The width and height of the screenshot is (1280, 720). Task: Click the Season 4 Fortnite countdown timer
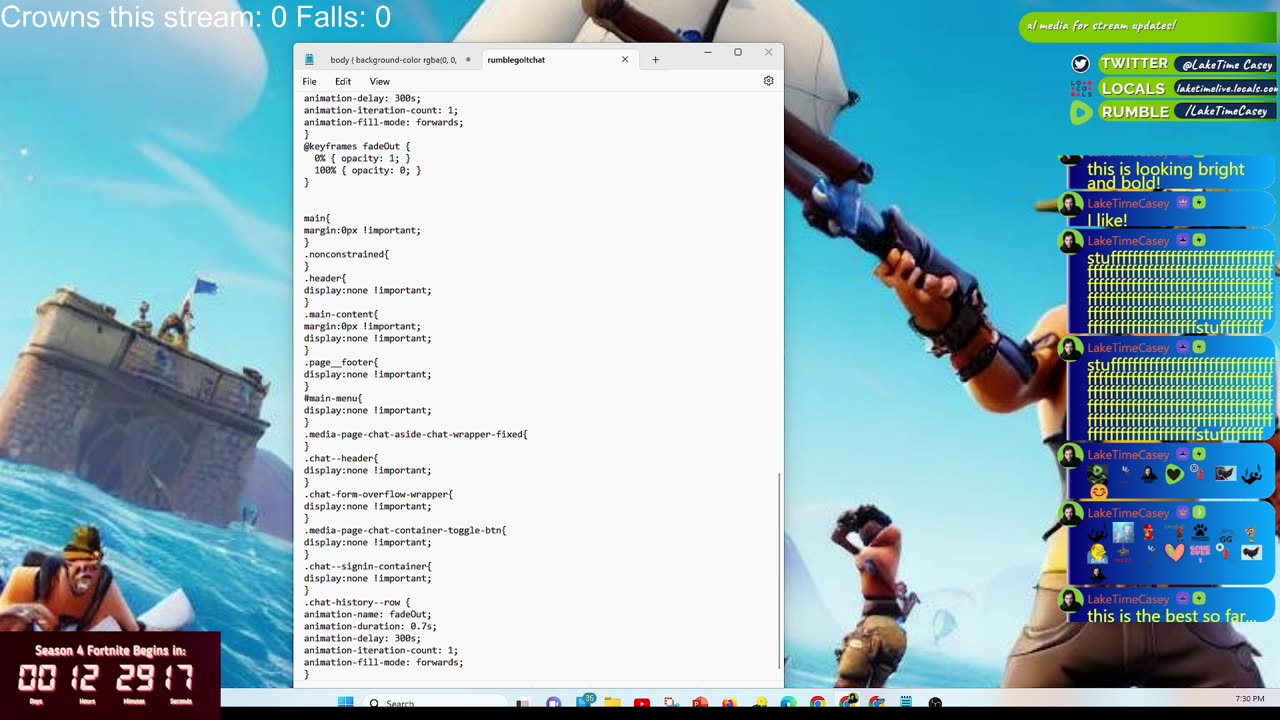108,674
